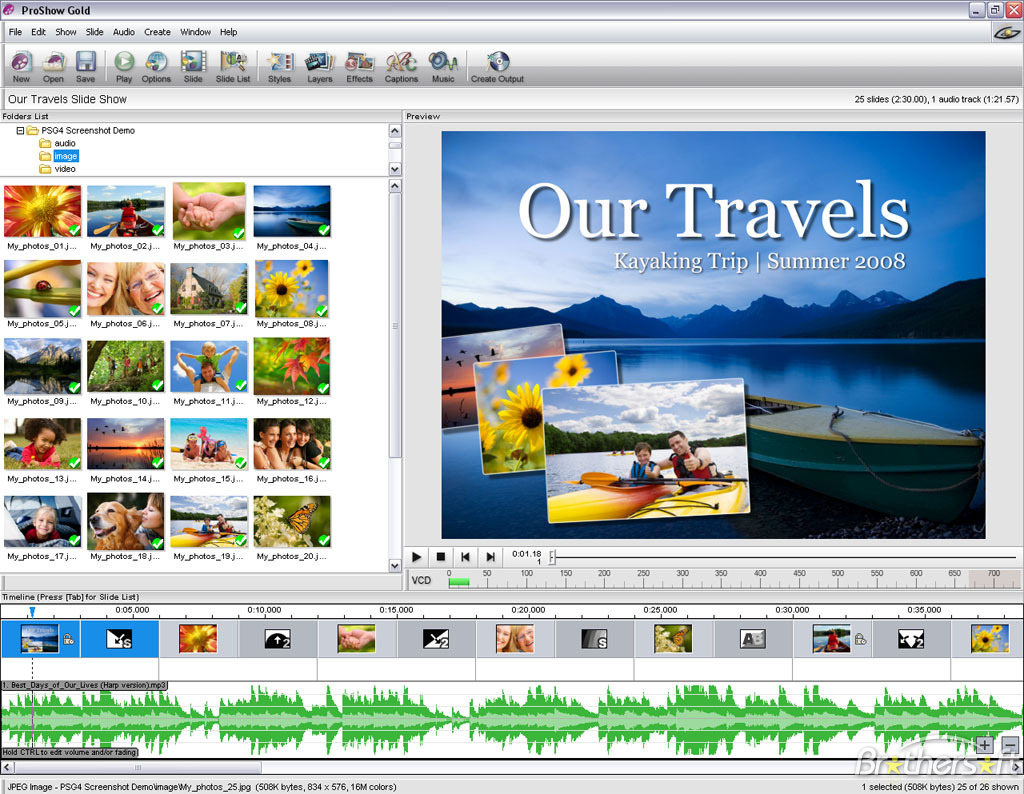Open the File menu
Screen dimensions: 1024x794
click(15, 32)
